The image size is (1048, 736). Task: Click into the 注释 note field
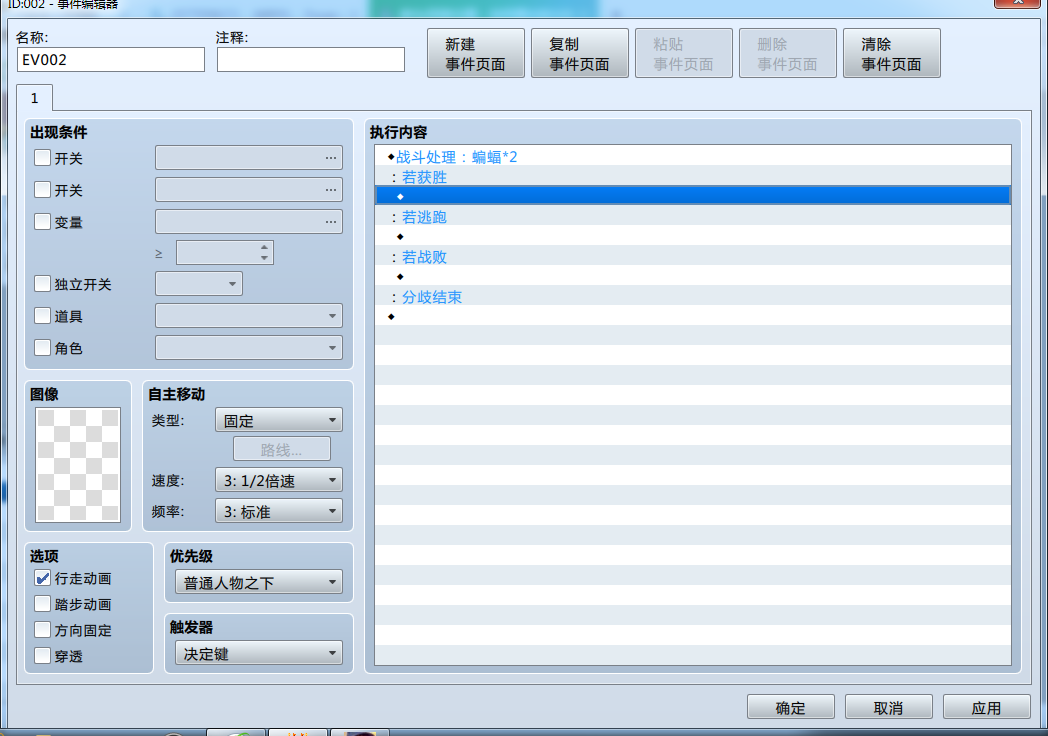(311, 59)
